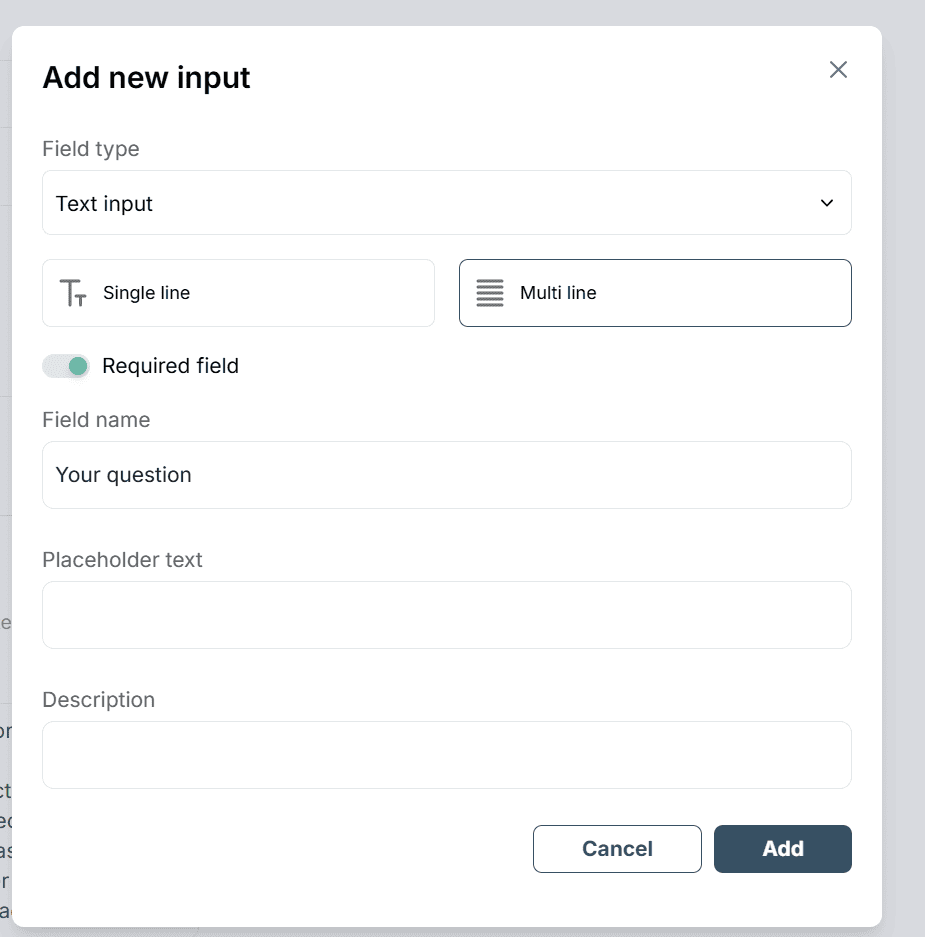Image resolution: width=925 pixels, height=937 pixels.
Task: Click the Add new input heading
Action: click(x=146, y=78)
